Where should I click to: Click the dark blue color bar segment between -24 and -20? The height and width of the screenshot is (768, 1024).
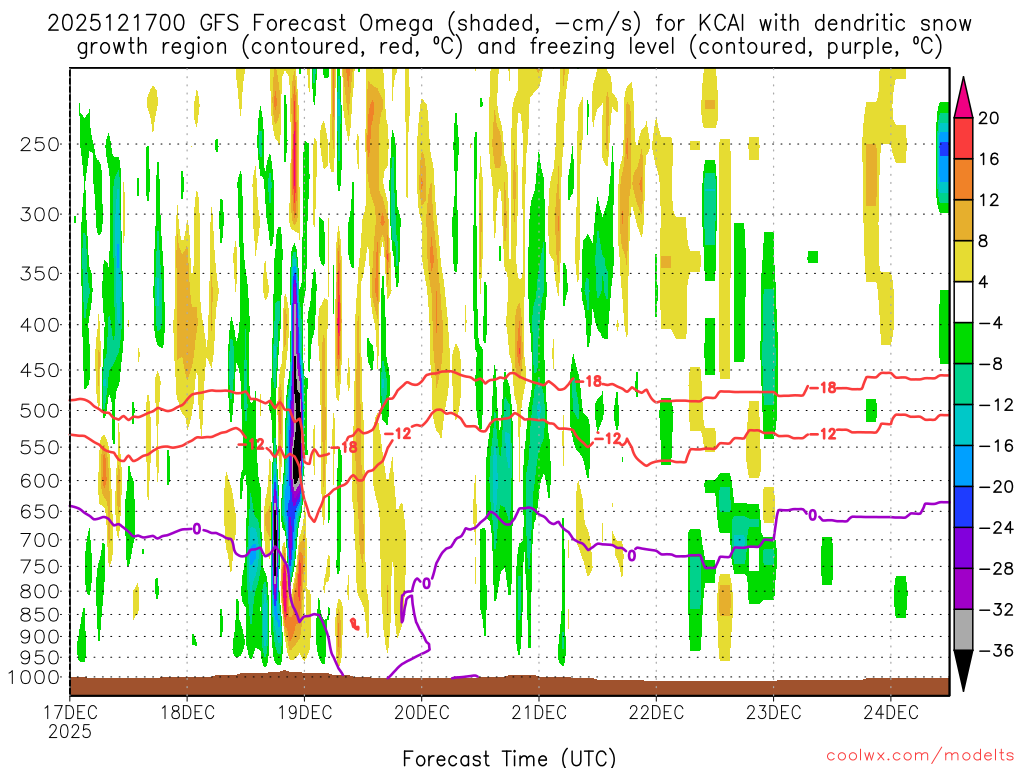(x=963, y=507)
